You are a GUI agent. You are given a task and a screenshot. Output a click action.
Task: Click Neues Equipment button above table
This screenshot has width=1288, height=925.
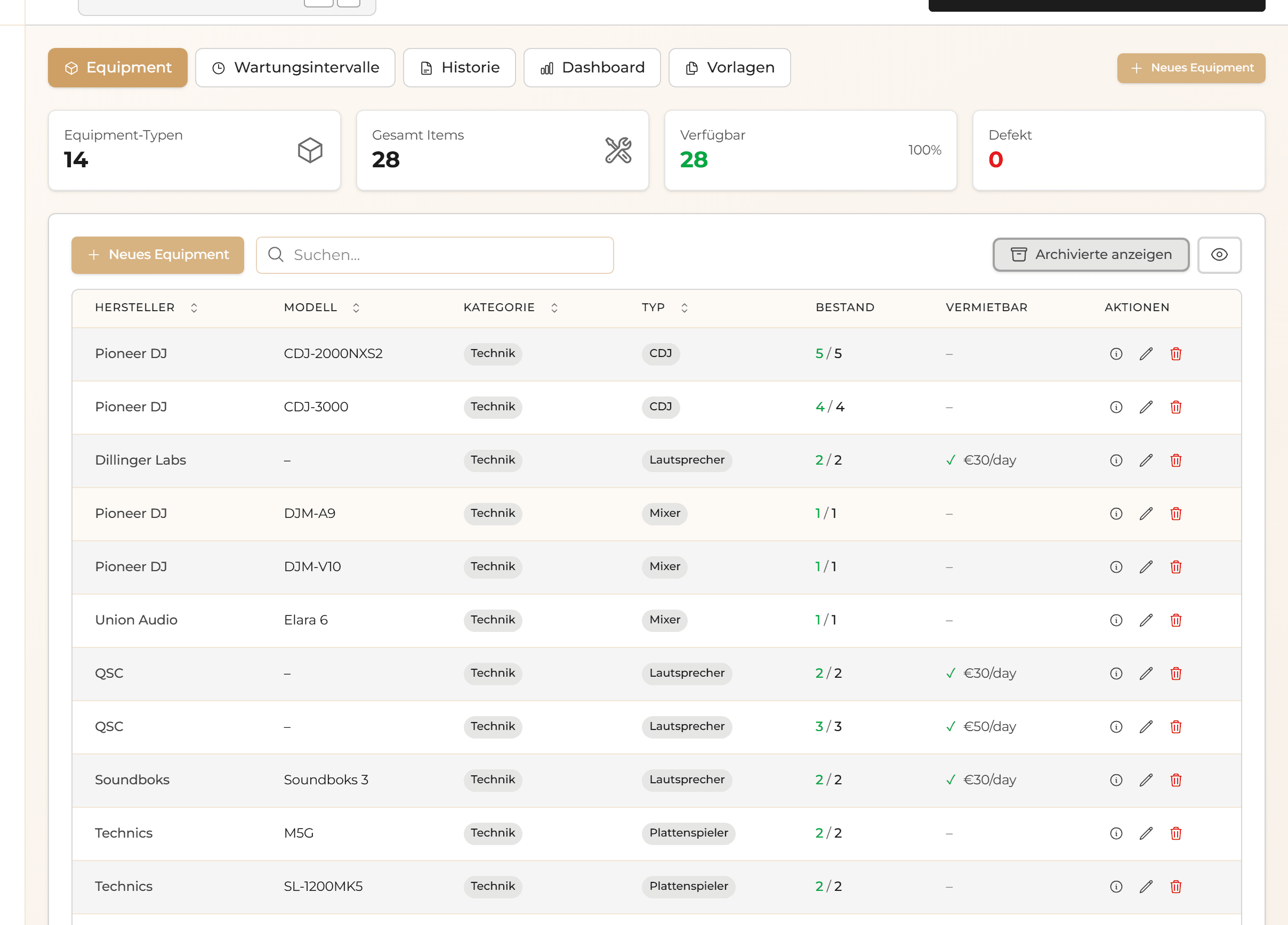pyautogui.click(x=157, y=255)
